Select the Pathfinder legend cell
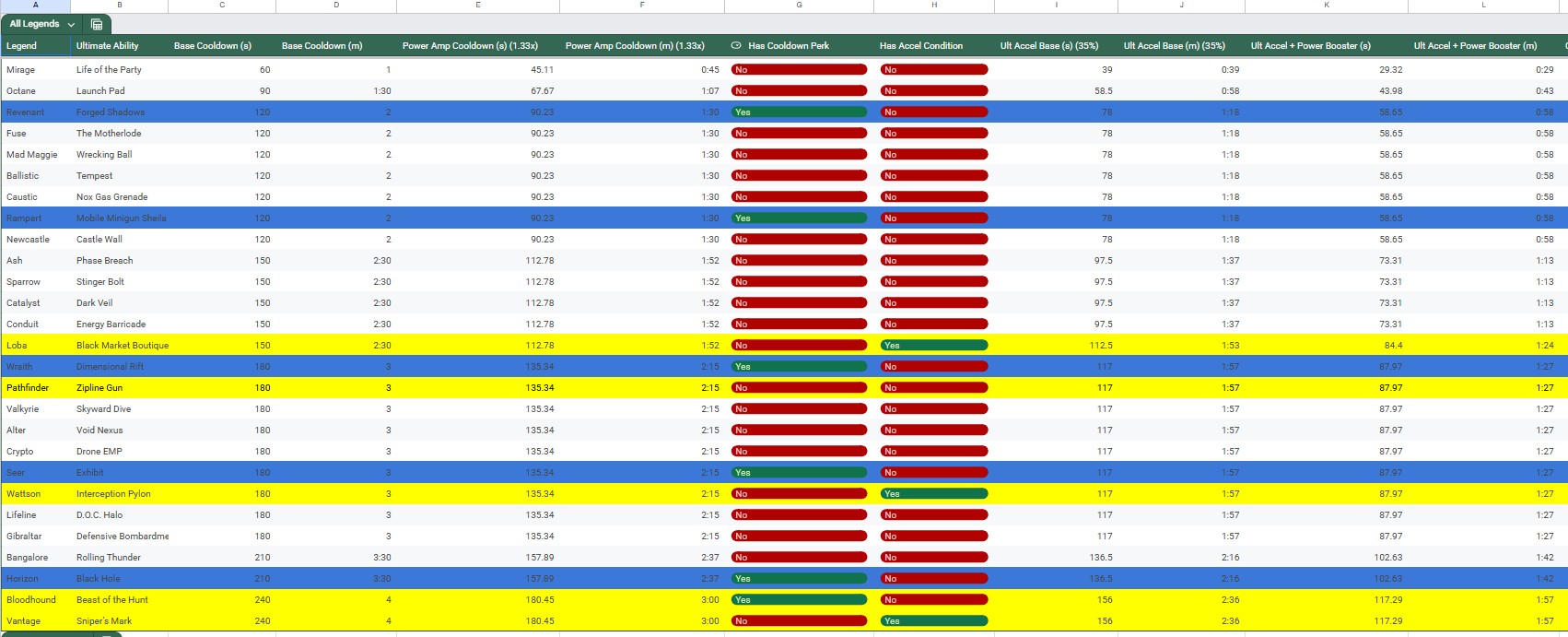This screenshot has height=637, width=1568. pyautogui.click(x=35, y=387)
